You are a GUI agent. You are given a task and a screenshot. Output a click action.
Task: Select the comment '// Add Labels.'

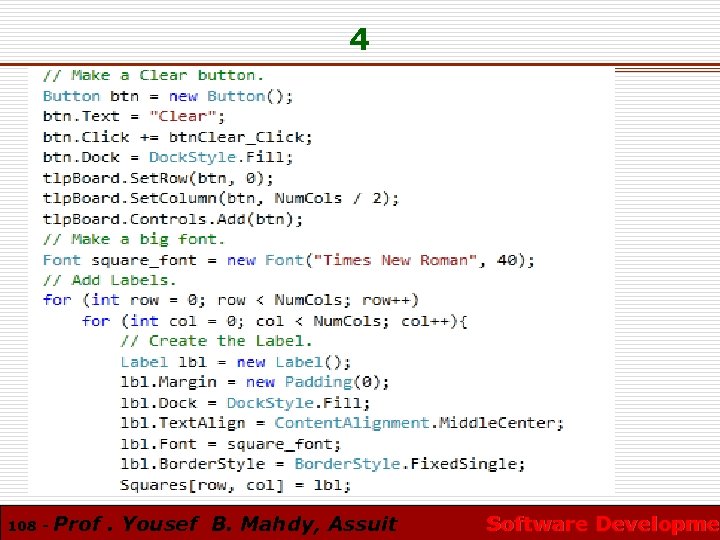pos(109,280)
